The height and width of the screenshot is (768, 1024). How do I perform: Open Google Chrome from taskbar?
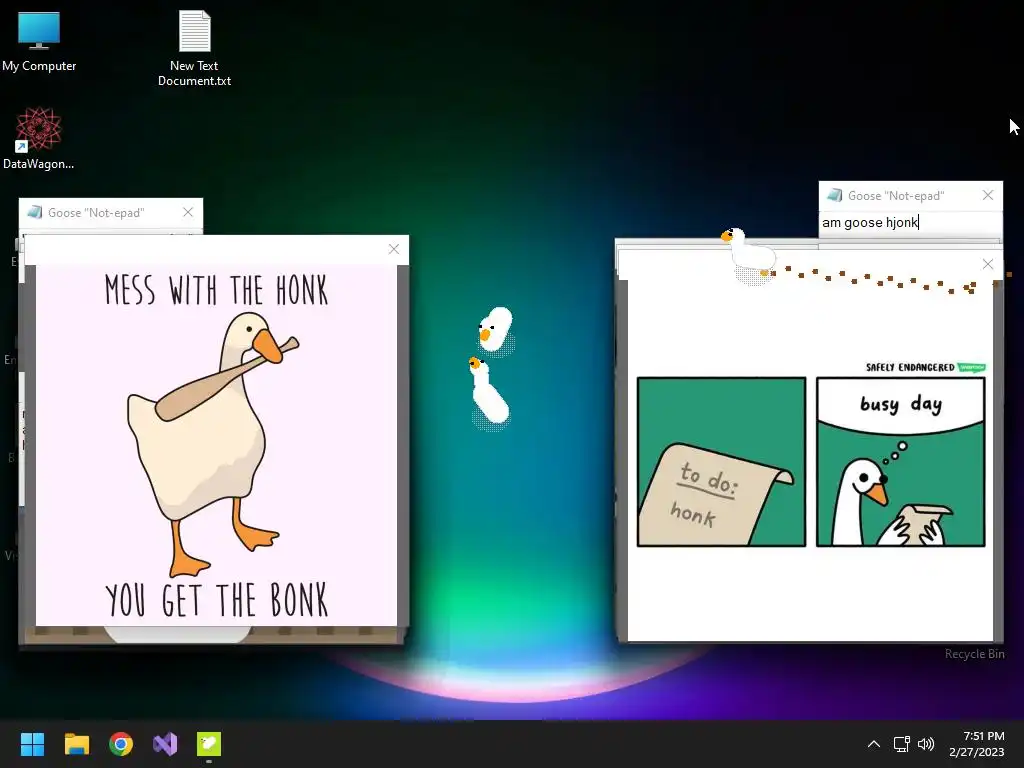(121, 744)
